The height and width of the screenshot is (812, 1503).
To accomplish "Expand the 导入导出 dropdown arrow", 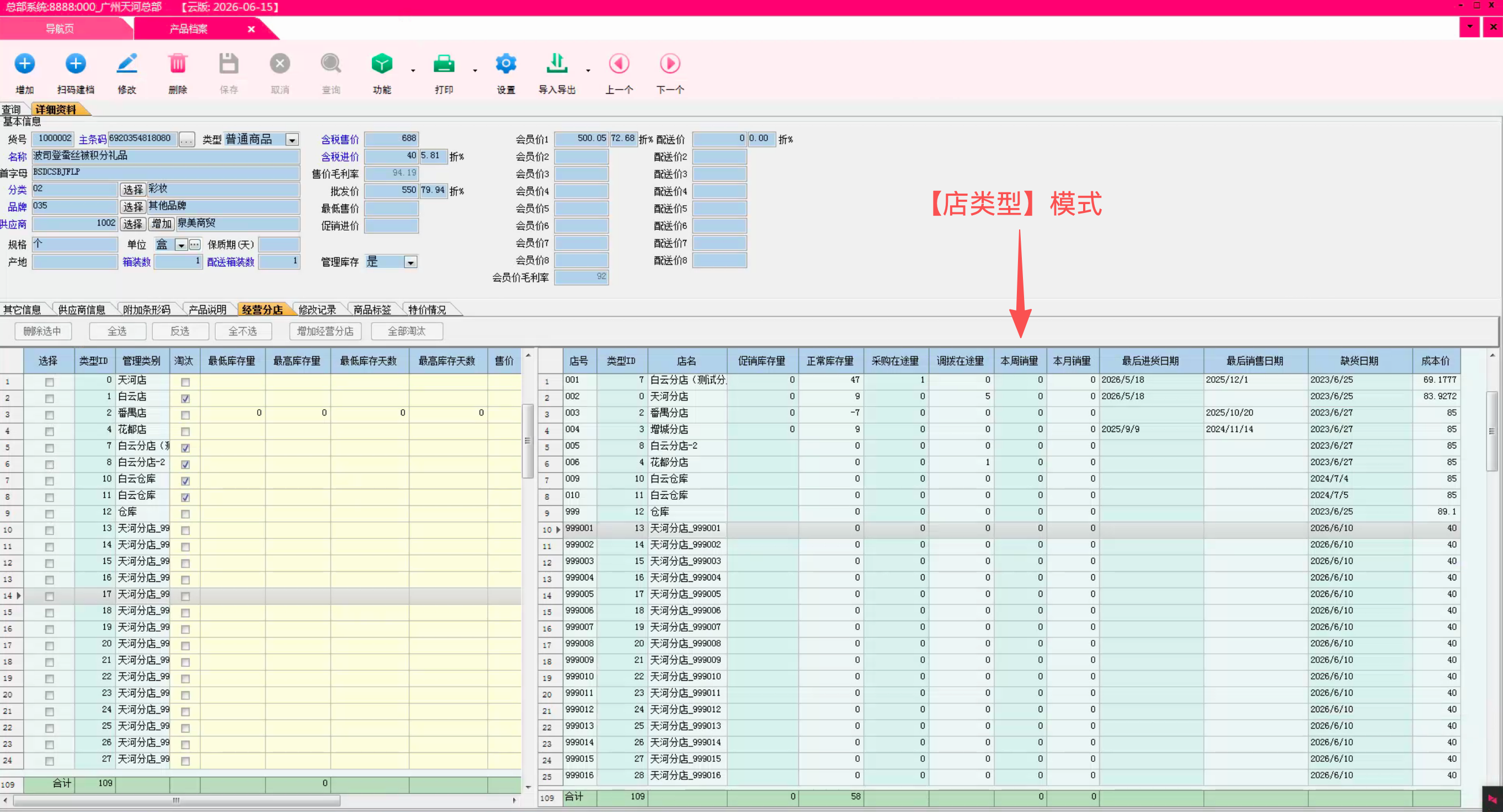I will pos(588,71).
